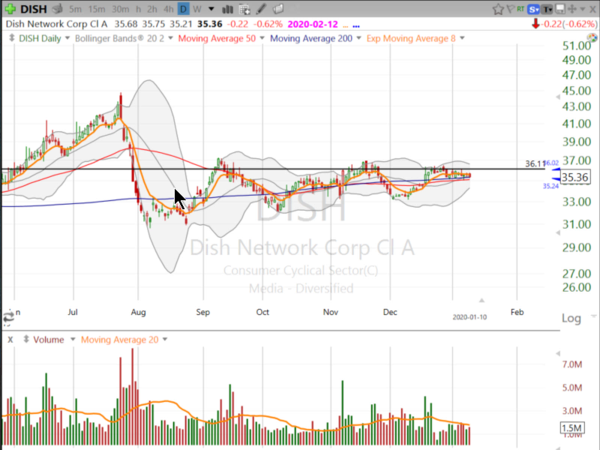Select the pencil drawing tools icon
The image size is (600, 450).
(262, 9)
